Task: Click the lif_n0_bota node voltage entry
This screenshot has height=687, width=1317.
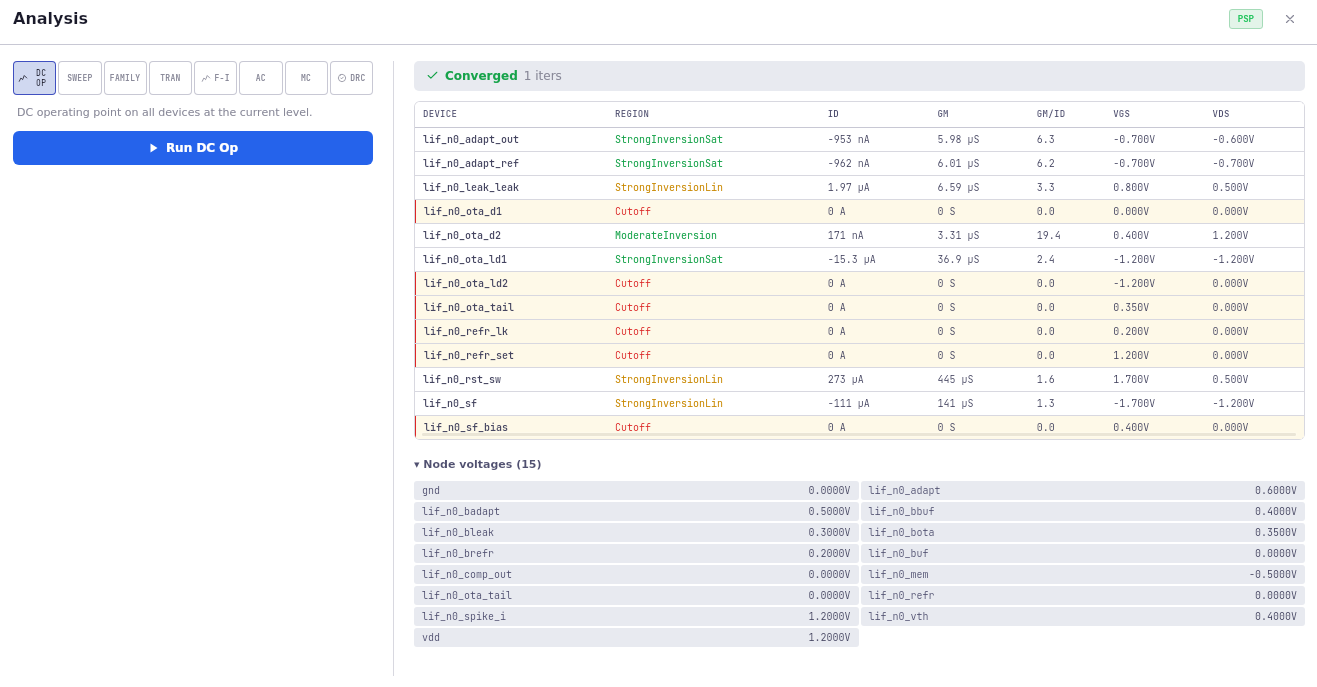Action: [x=1082, y=533]
